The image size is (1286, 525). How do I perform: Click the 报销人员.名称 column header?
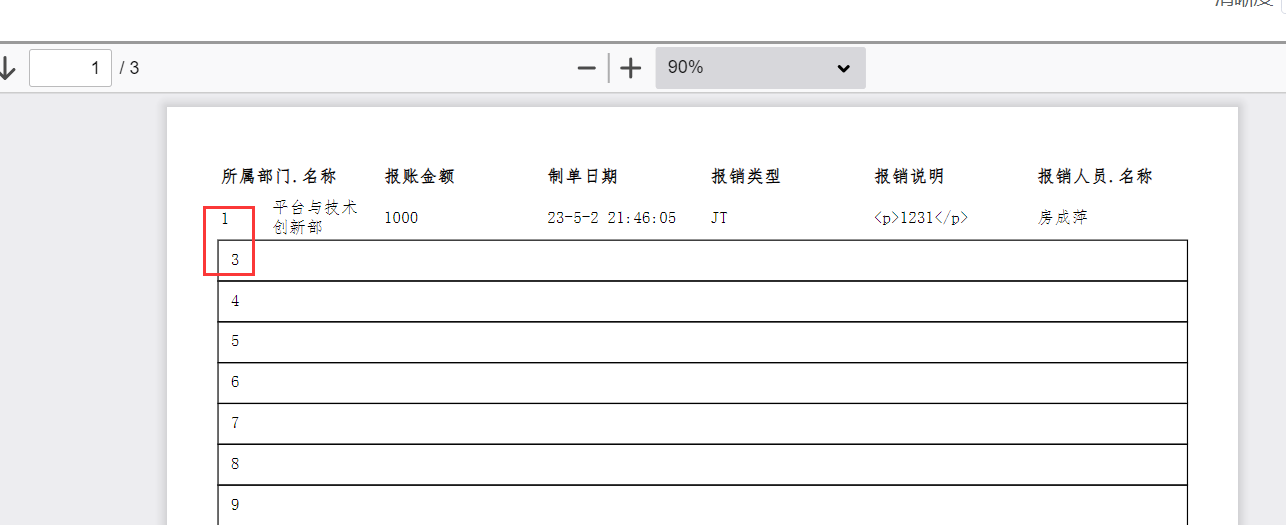click(x=1095, y=176)
